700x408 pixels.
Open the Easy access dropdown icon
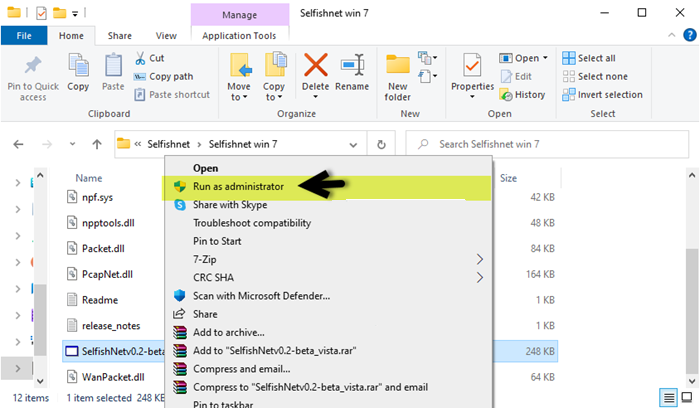[x=427, y=76]
